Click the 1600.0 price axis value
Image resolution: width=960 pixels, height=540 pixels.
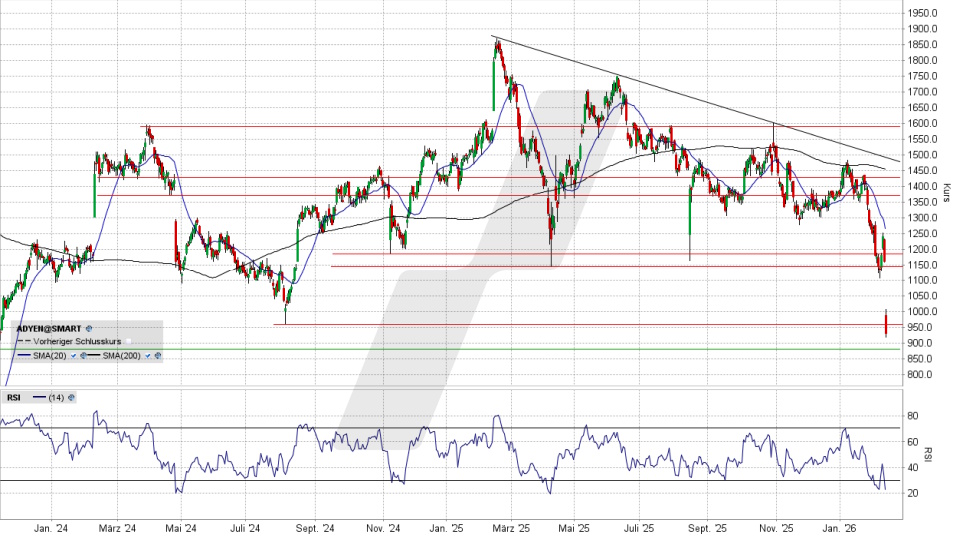(923, 123)
